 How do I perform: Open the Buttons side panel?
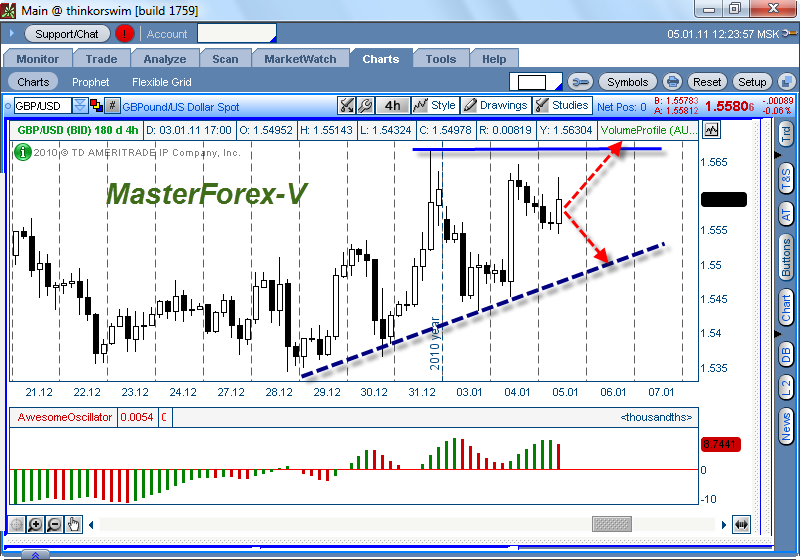point(786,258)
